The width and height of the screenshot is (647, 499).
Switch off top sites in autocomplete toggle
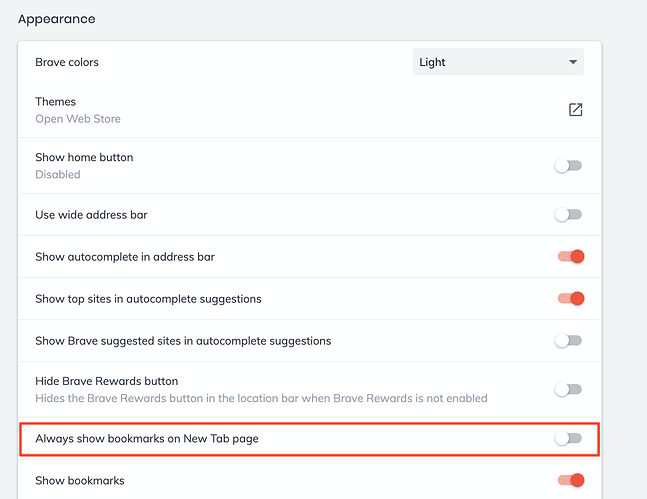[570, 298]
